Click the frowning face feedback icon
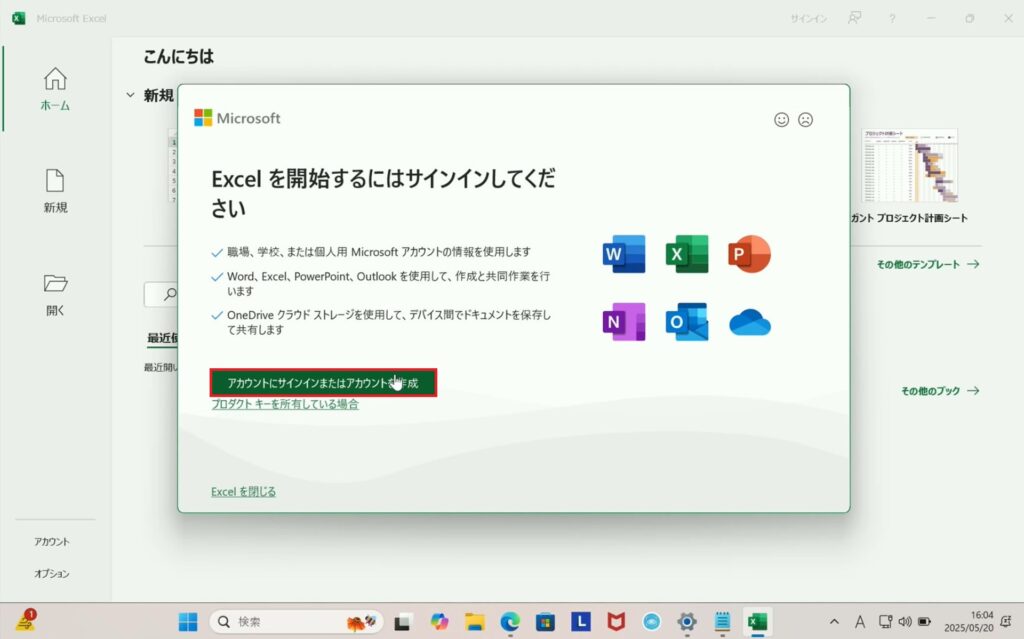This screenshot has width=1024, height=639. point(805,120)
